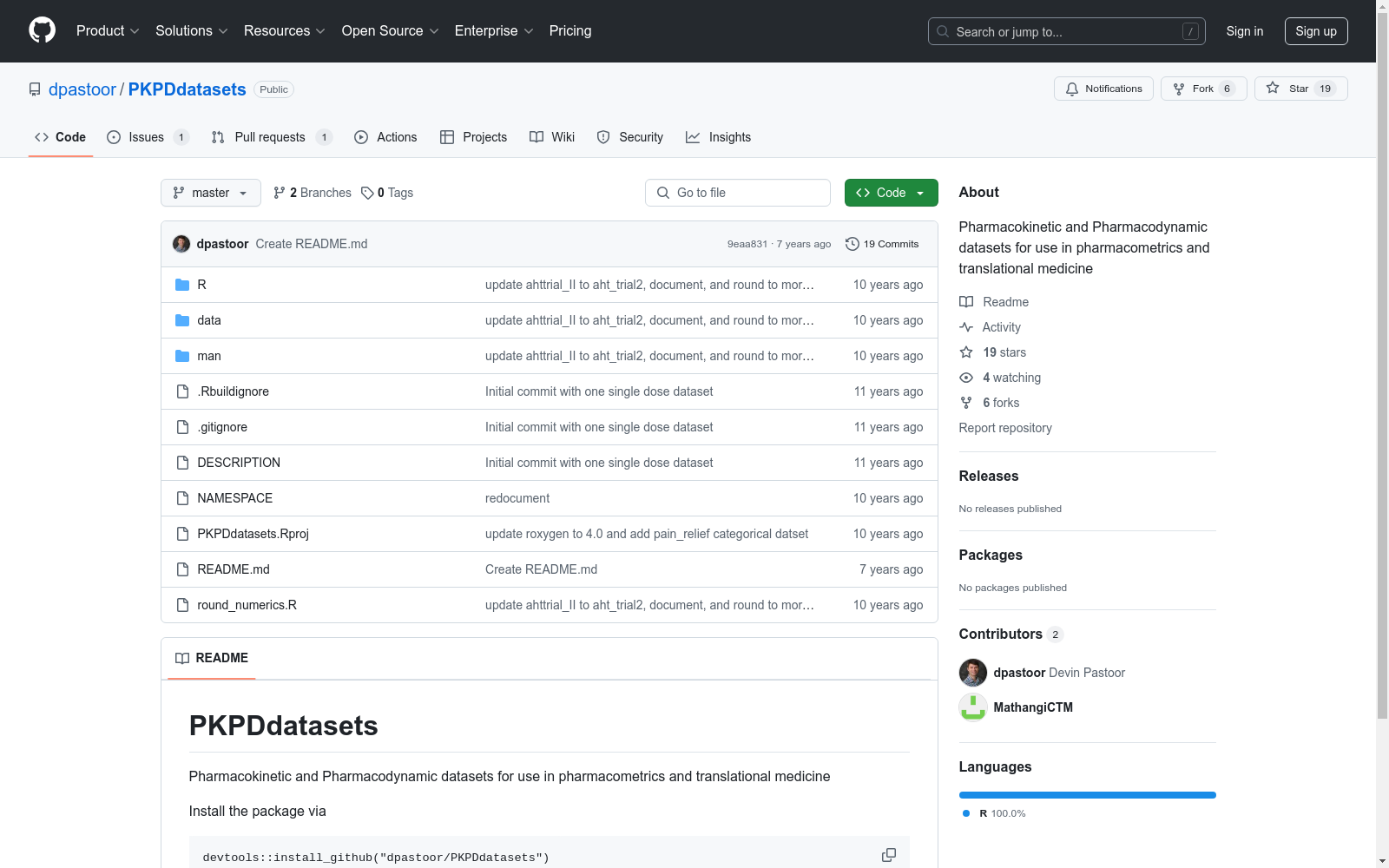The height and width of the screenshot is (868, 1389).
Task: Click the NAMESPACE file icon
Action: pos(182,498)
